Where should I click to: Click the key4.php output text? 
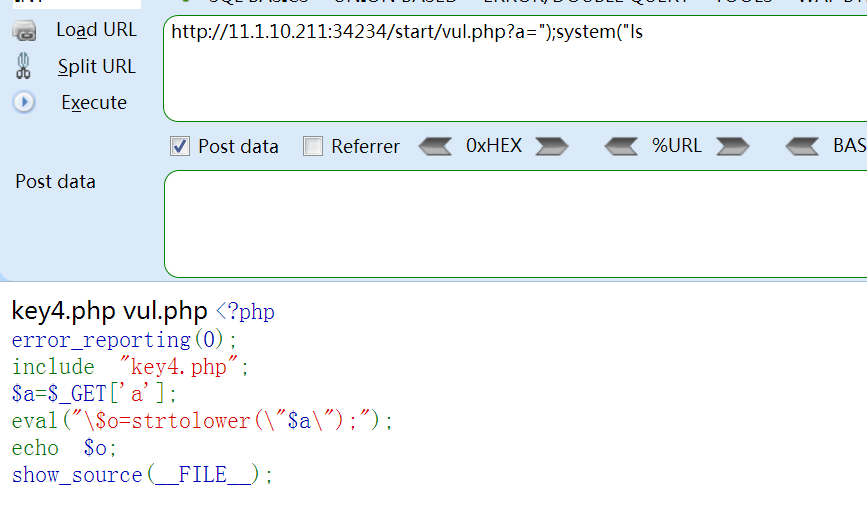pos(64,311)
